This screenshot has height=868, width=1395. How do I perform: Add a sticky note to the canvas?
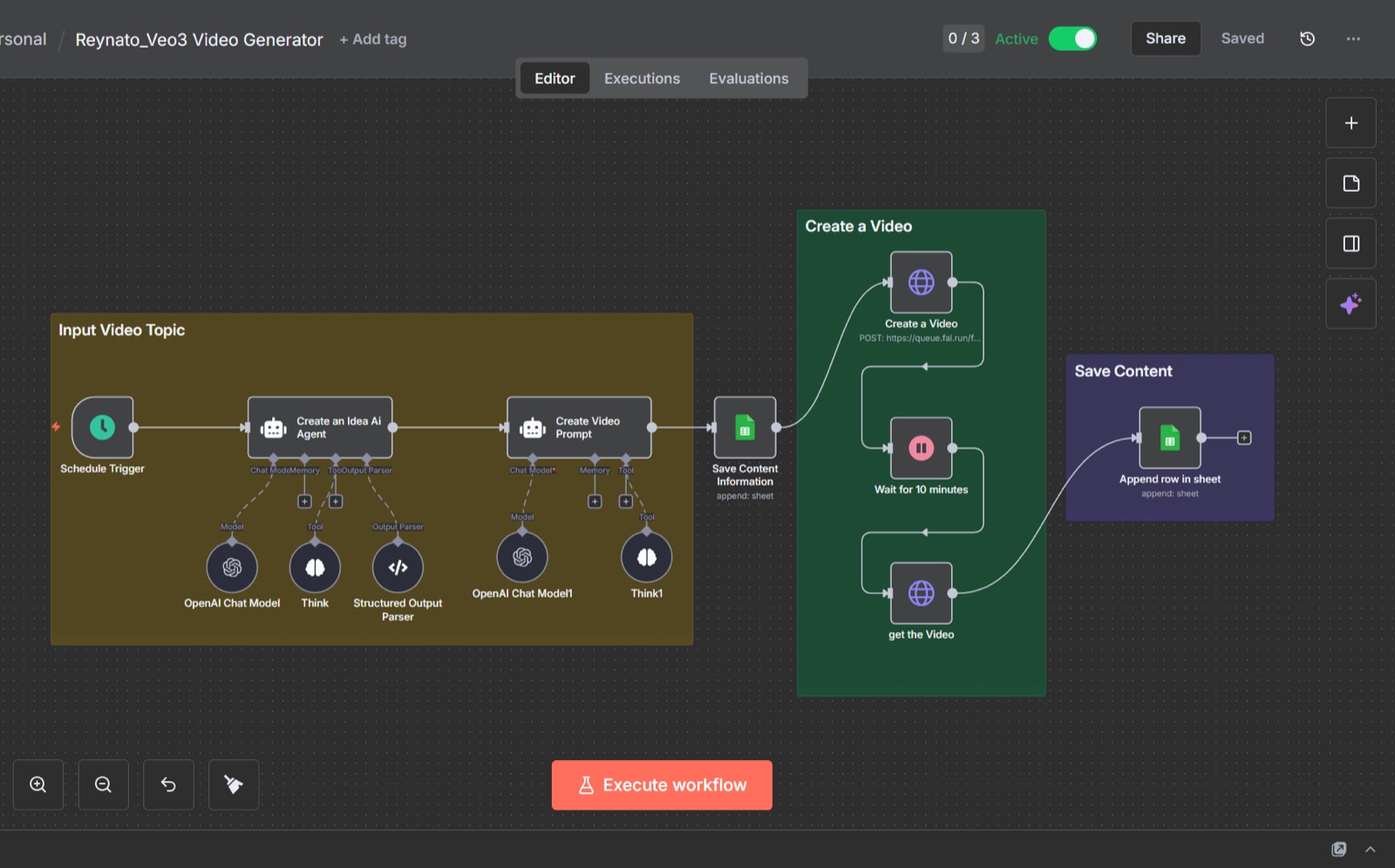(x=1351, y=183)
